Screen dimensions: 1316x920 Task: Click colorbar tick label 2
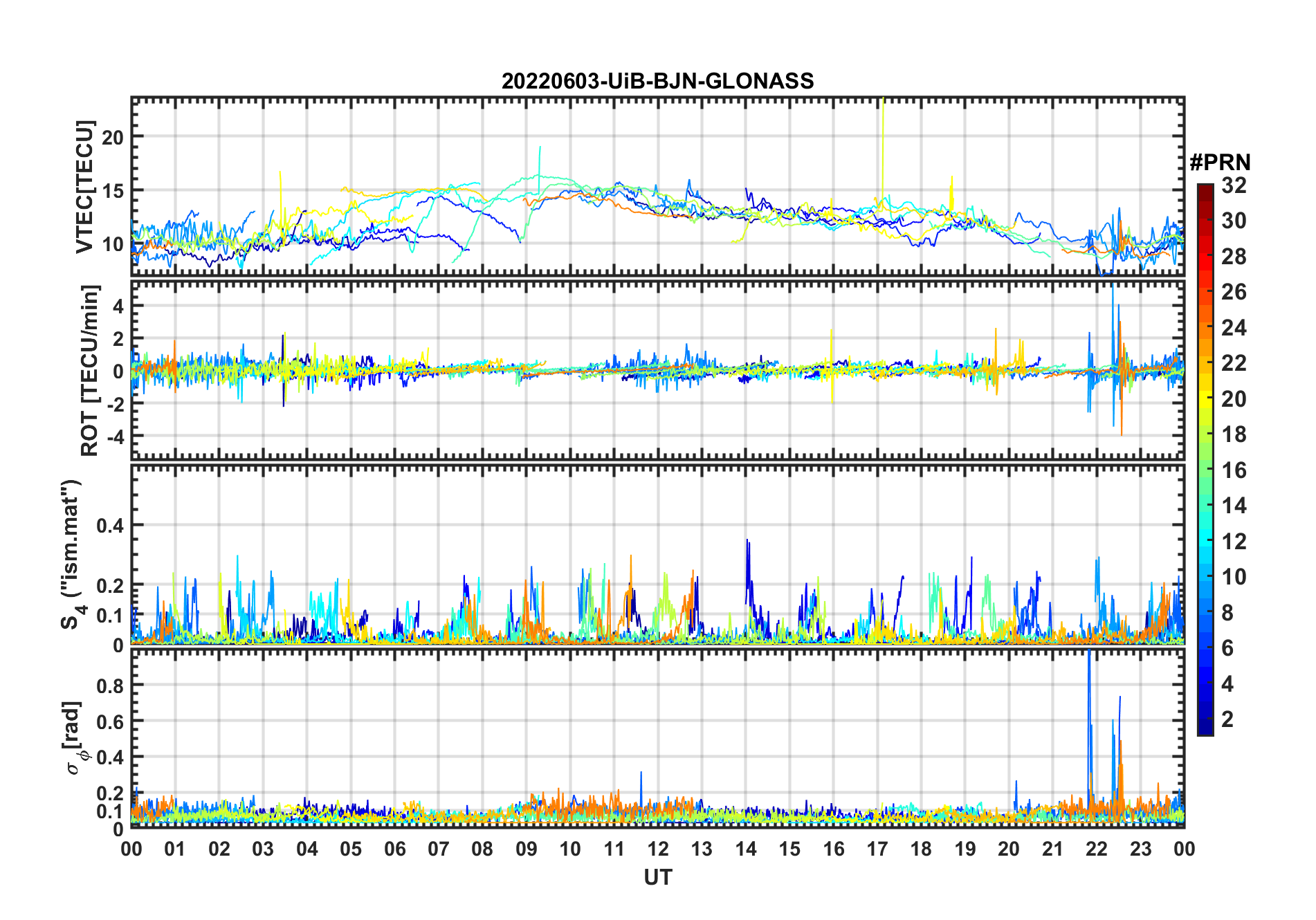1227,719
